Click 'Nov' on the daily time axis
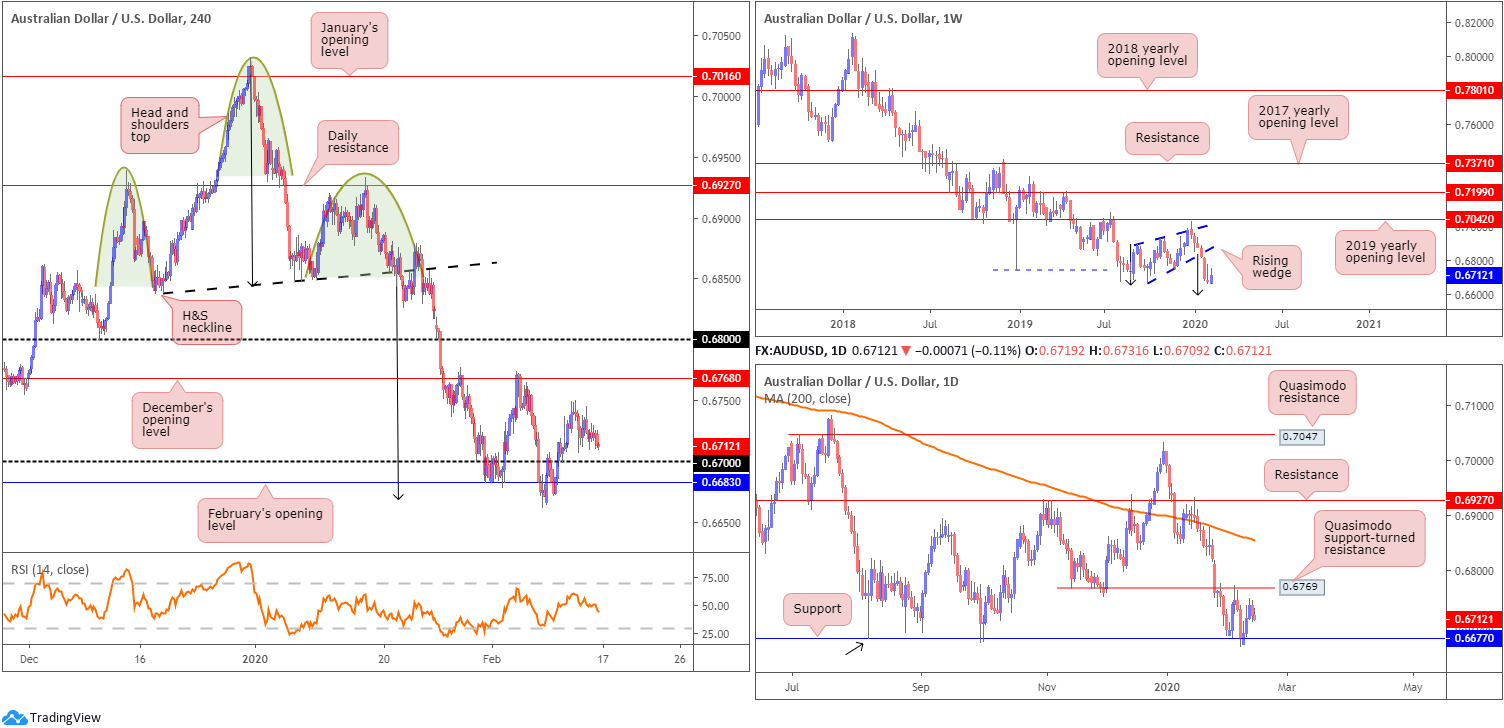Image resolution: width=1504 pixels, height=728 pixels. (x=1046, y=688)
